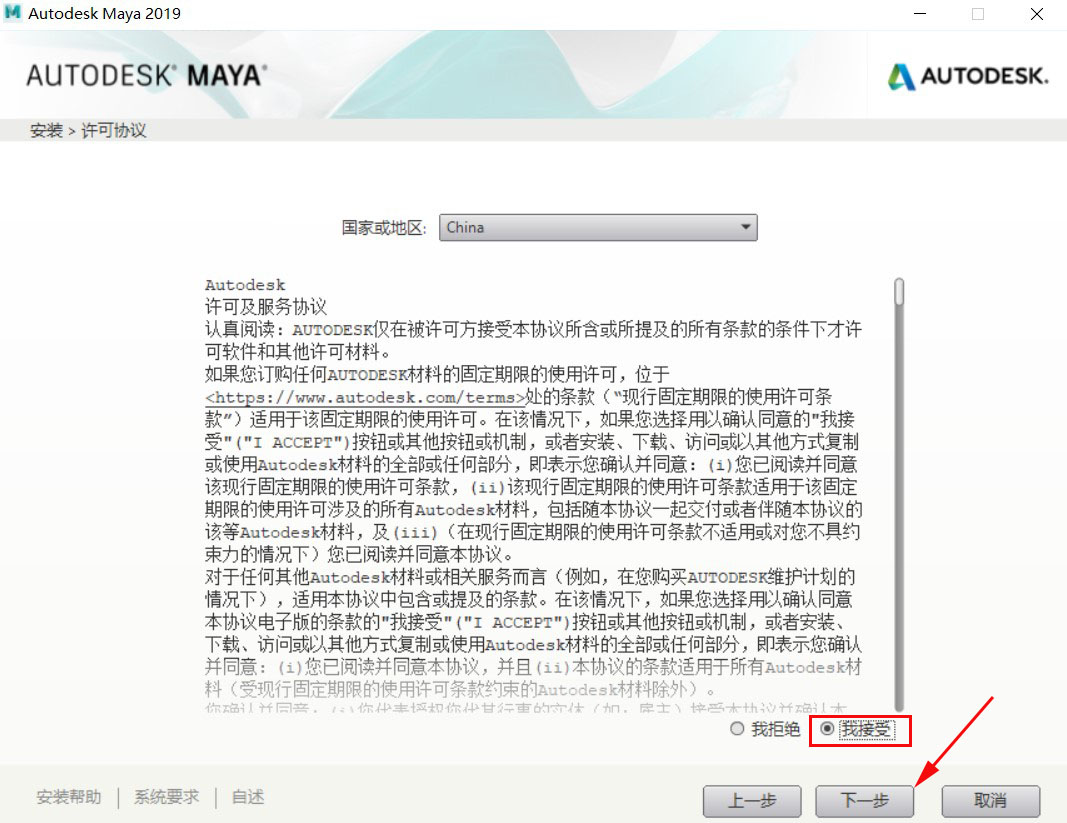Click 许可协议 in the breadcrumb
The width and height of the screenshot is (1067, 823).
114,130
